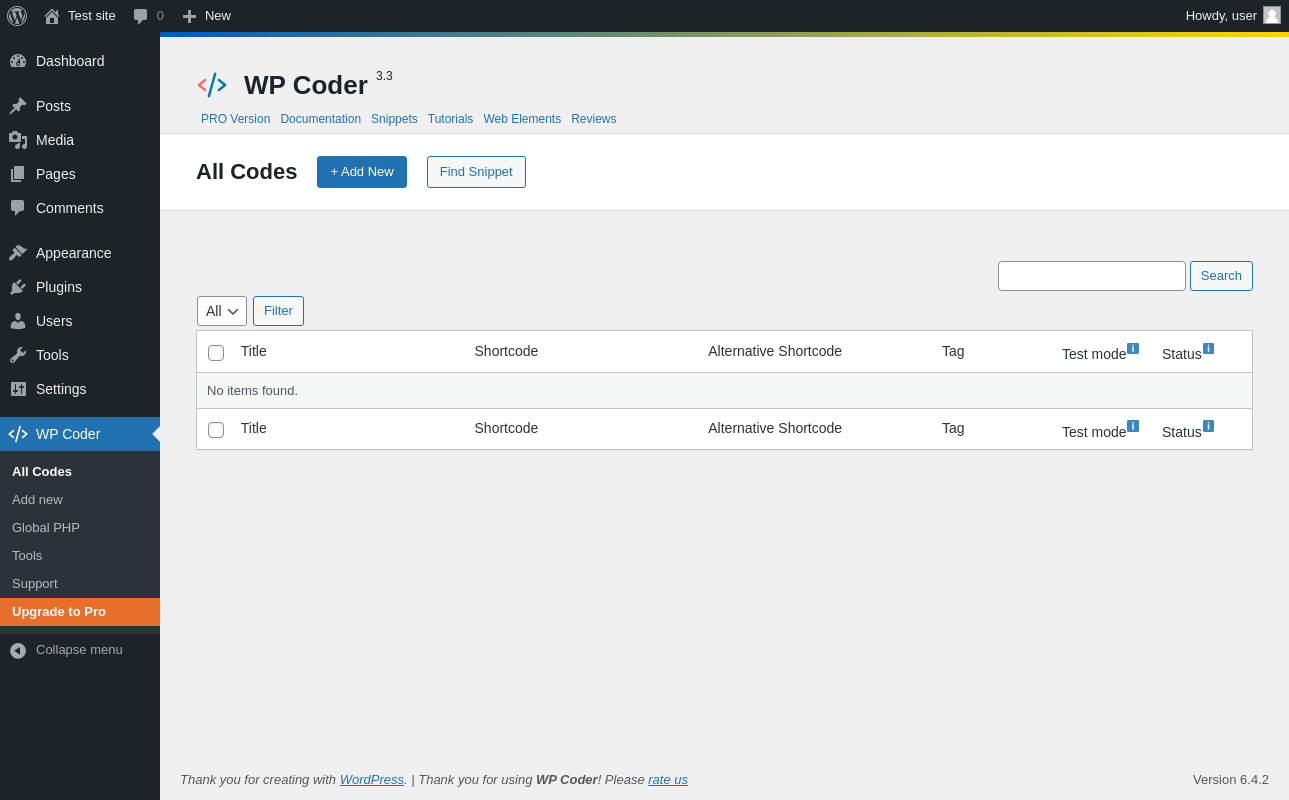The image size is (1289, 800).
Task: Open the Tutorials link
Action: coord(450,119)
